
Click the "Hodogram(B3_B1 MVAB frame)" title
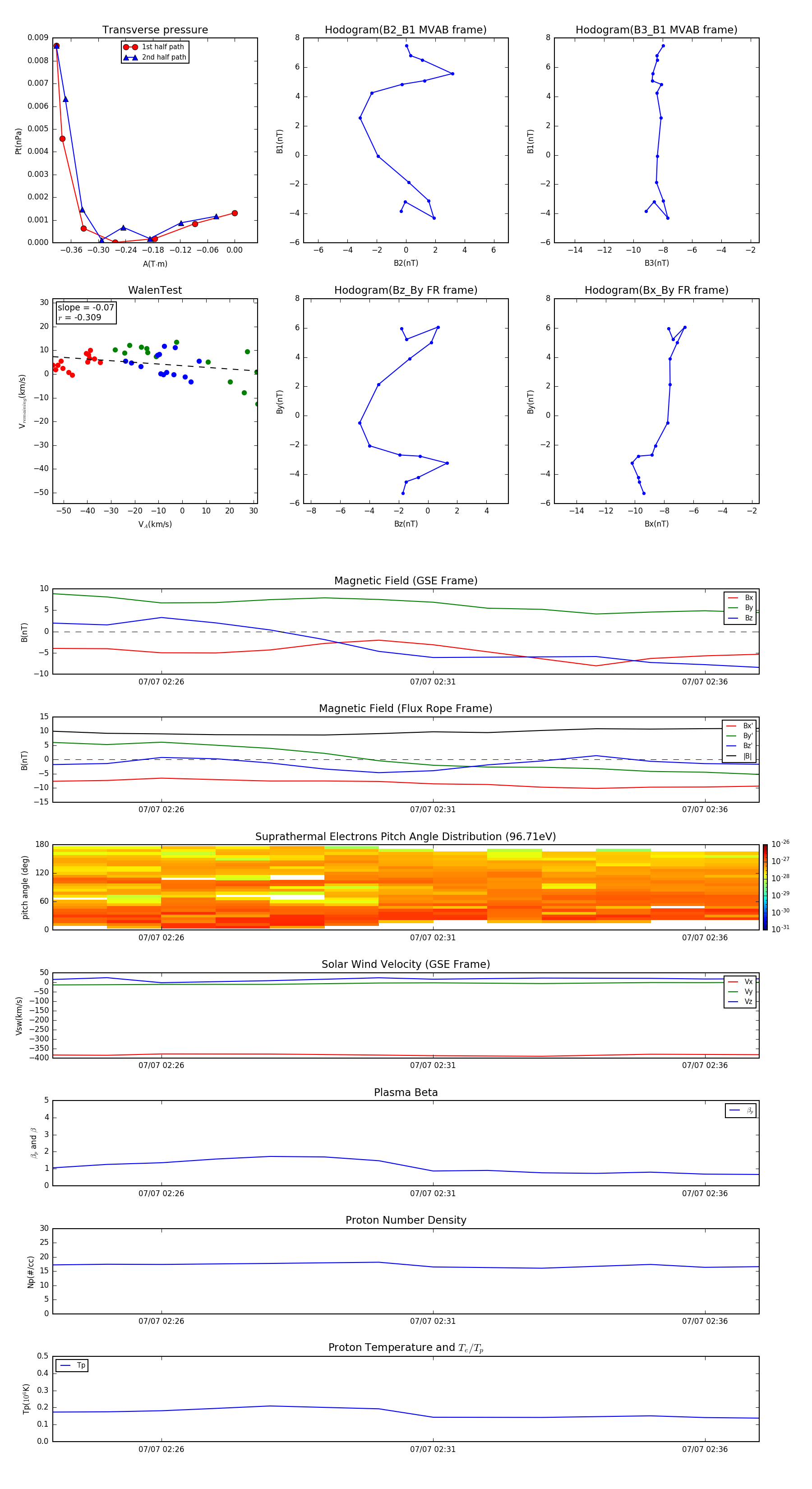(x=656, y=29)
